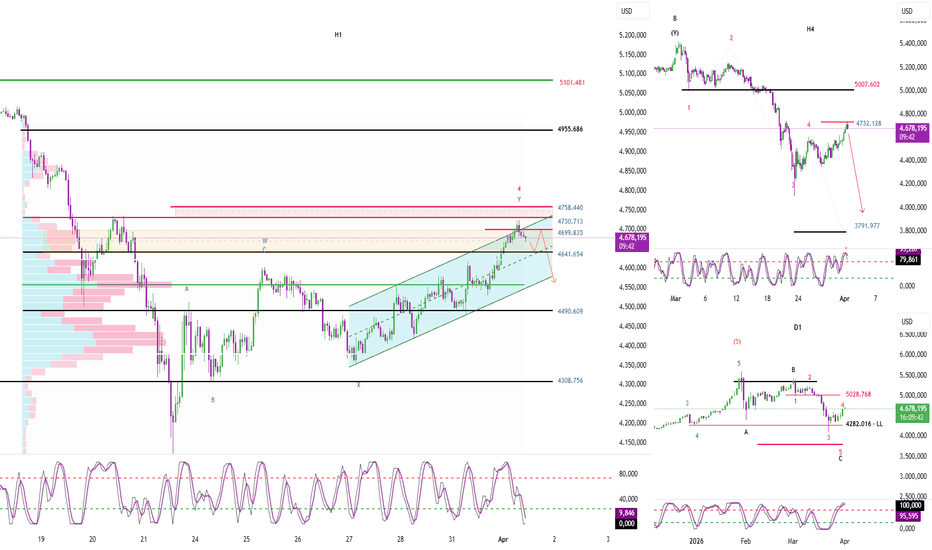Click the red (5) label on D1 chart
Screen dimensions: 932x550
pos(736,342)
